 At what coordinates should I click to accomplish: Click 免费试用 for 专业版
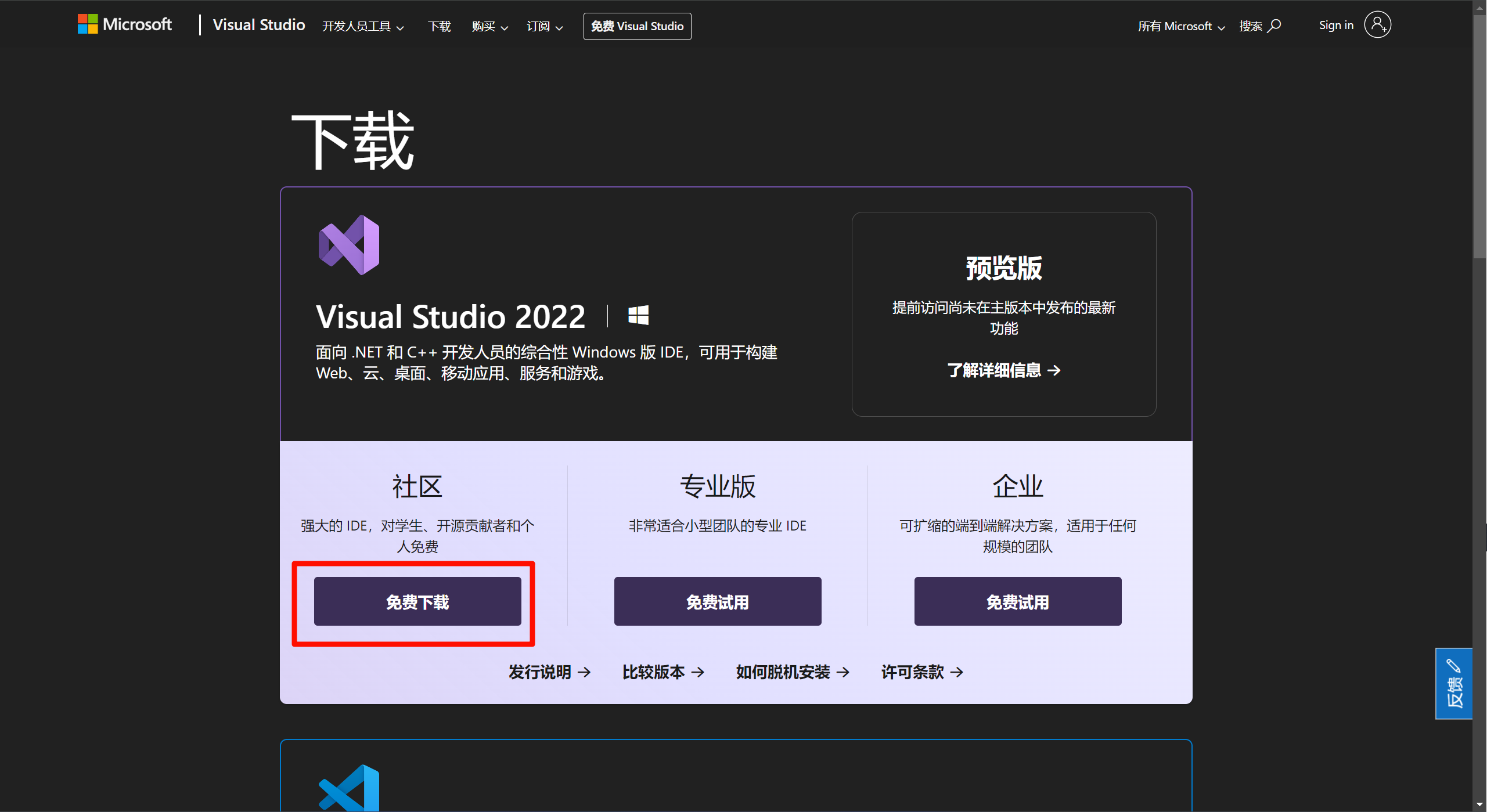(x=718, y=601)
